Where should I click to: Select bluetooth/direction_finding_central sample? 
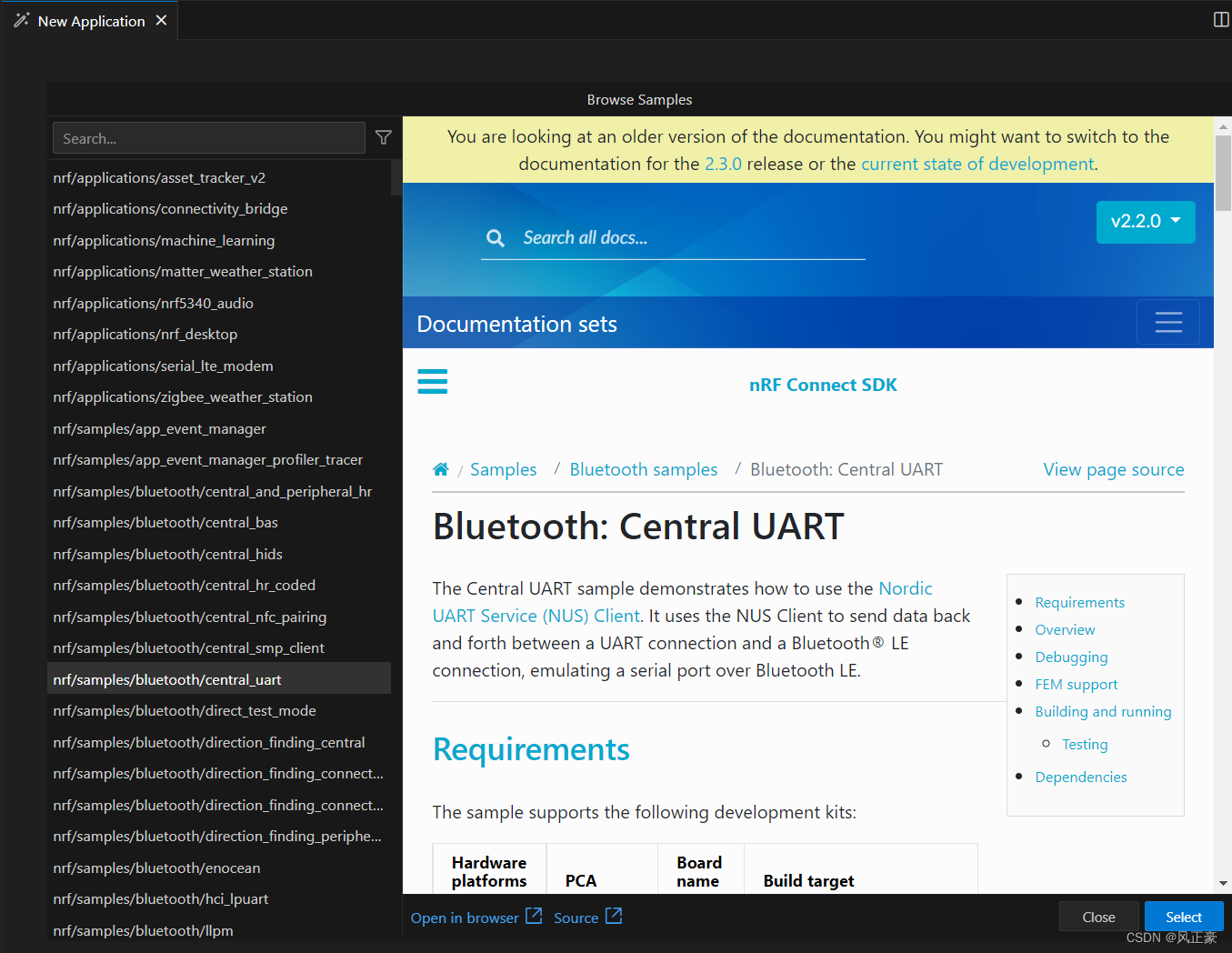pos(219,742)
